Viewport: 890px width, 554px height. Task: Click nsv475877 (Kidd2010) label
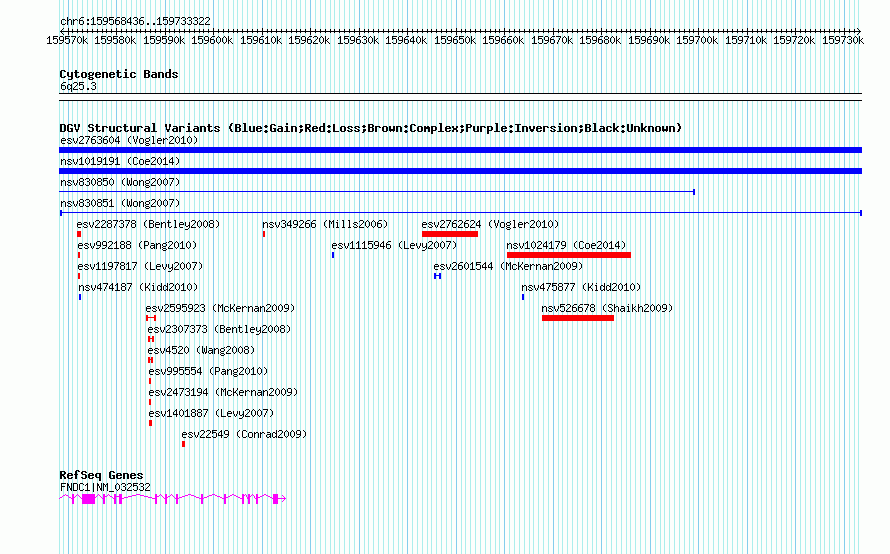tap(581, 287)
